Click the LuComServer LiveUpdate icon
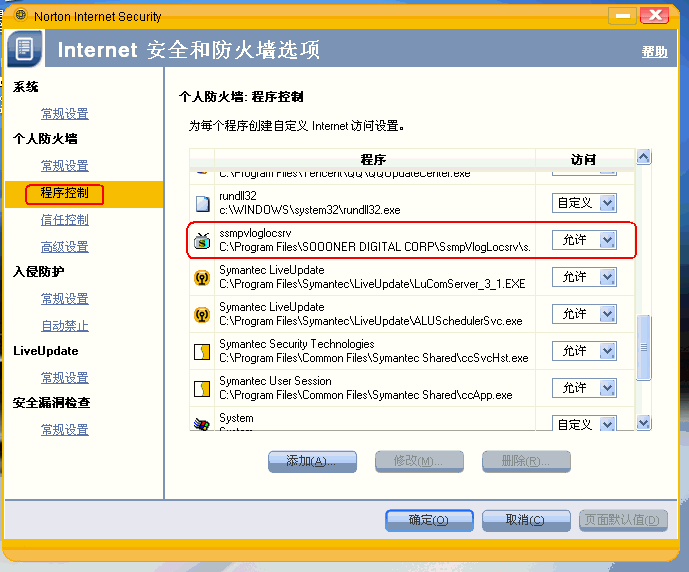This screenshot has width=689, height=572. point(202,278)
